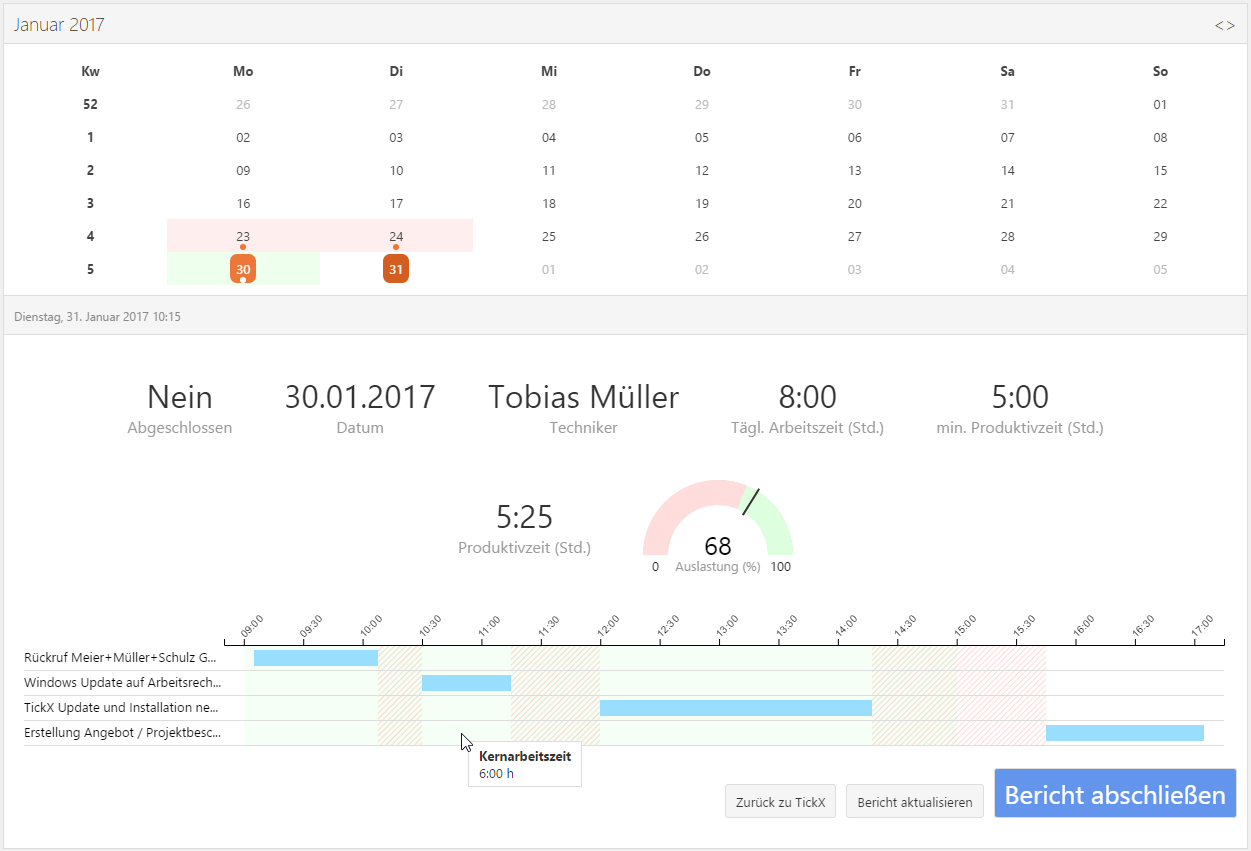This screenshot has width=1251, height=851.
Task: Select the Rückruf Meier+Müller+Schulz row label
Action: 121,658
